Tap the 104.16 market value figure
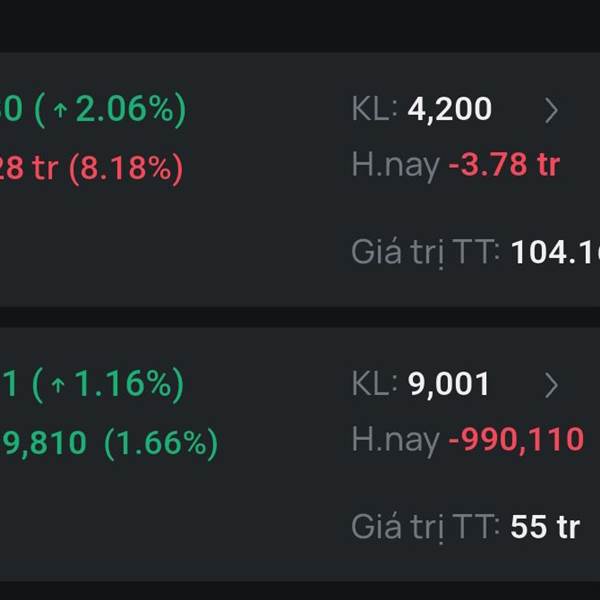 555,253
